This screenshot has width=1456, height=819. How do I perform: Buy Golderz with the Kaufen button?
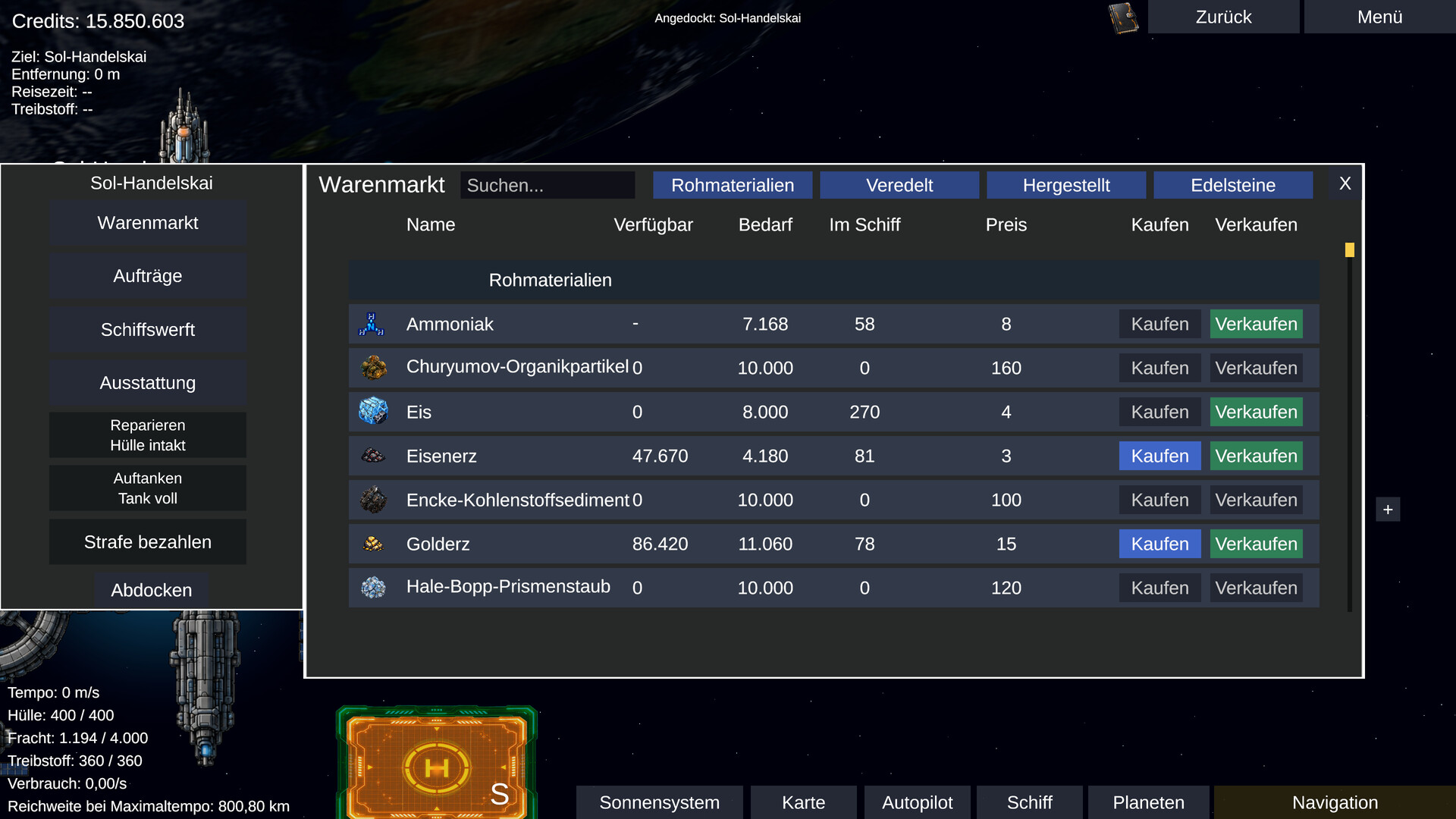(1160, 544)
